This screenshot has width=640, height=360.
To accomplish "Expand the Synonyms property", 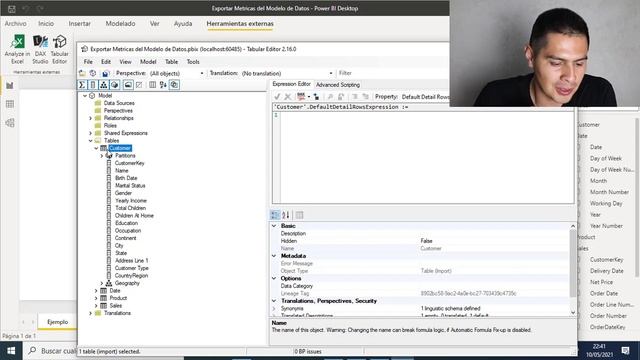I will click(x=274, y=309).
